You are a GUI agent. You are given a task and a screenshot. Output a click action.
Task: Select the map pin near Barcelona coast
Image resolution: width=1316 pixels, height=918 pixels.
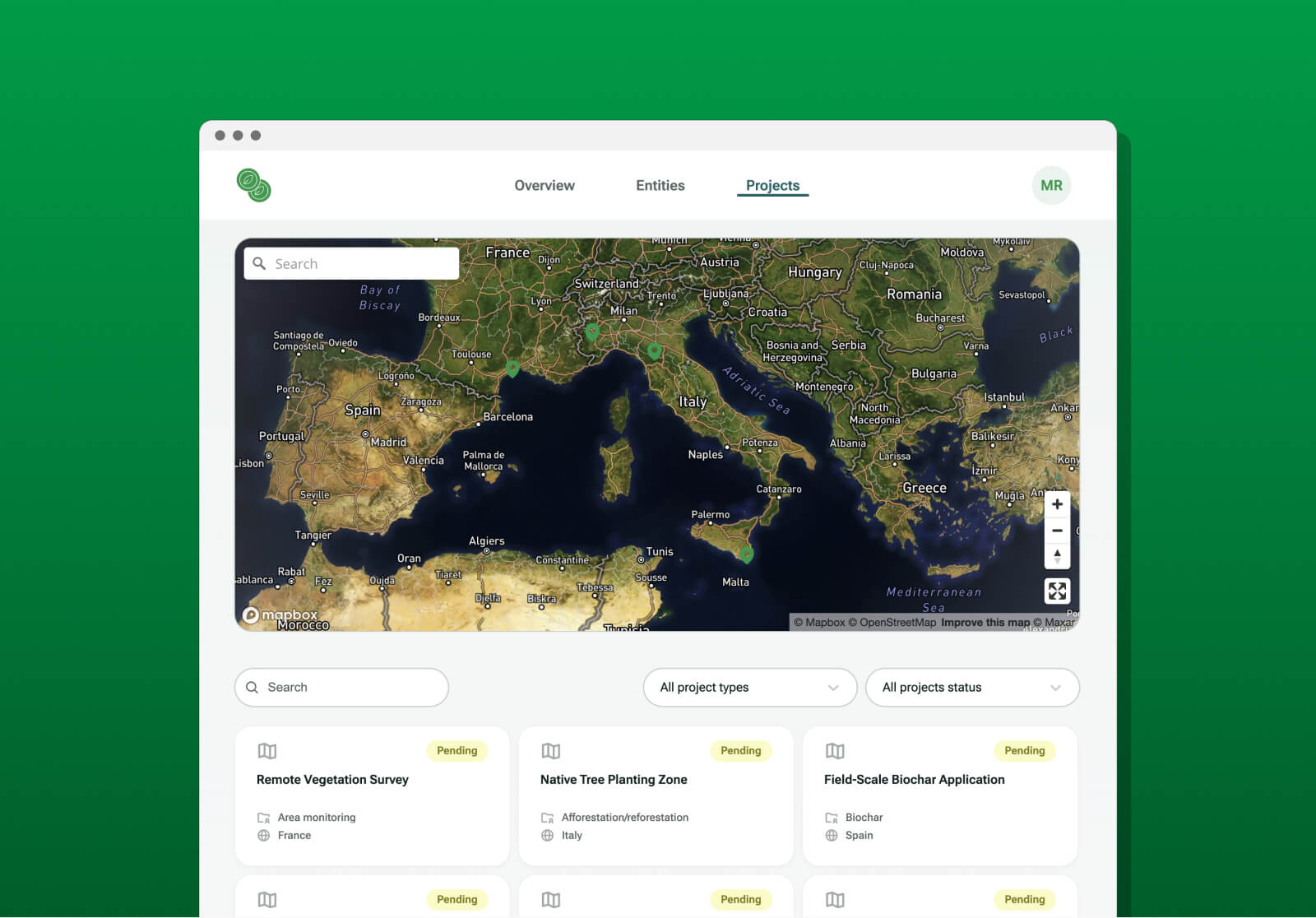coord(512,369)
